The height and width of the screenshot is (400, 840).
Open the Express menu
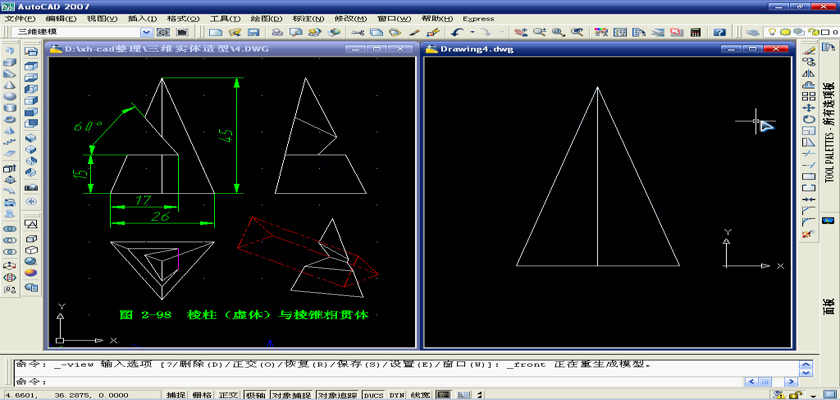click(478, 19)
